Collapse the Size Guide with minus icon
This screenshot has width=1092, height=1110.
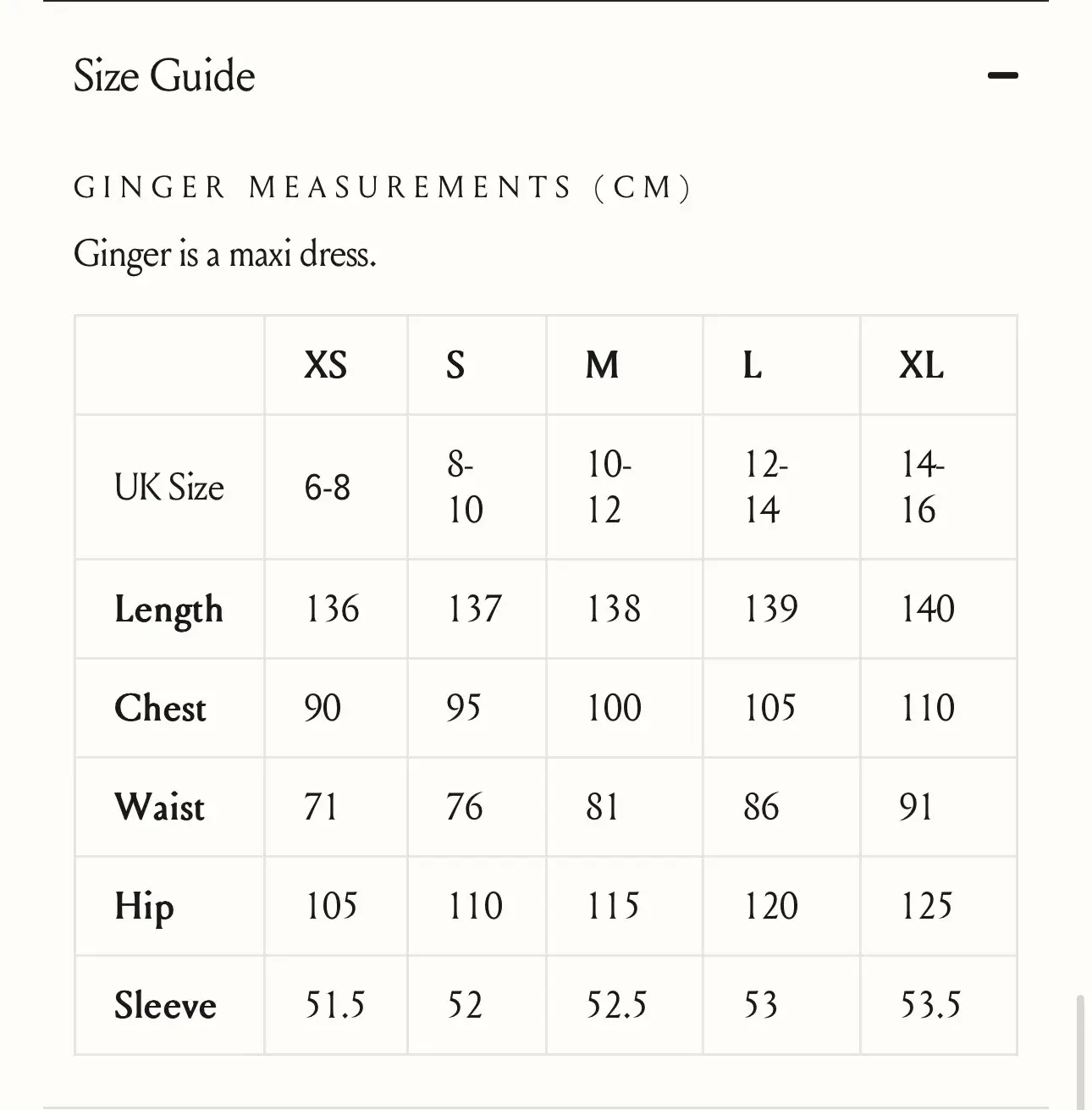[x=1002, y=76]
